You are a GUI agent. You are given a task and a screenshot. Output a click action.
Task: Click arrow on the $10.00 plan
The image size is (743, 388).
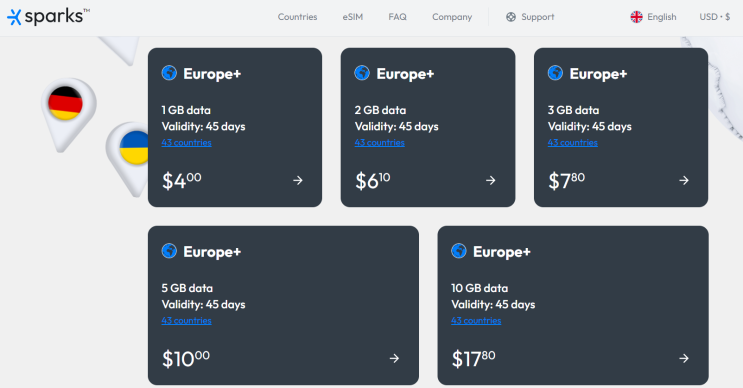click(394, 359)
